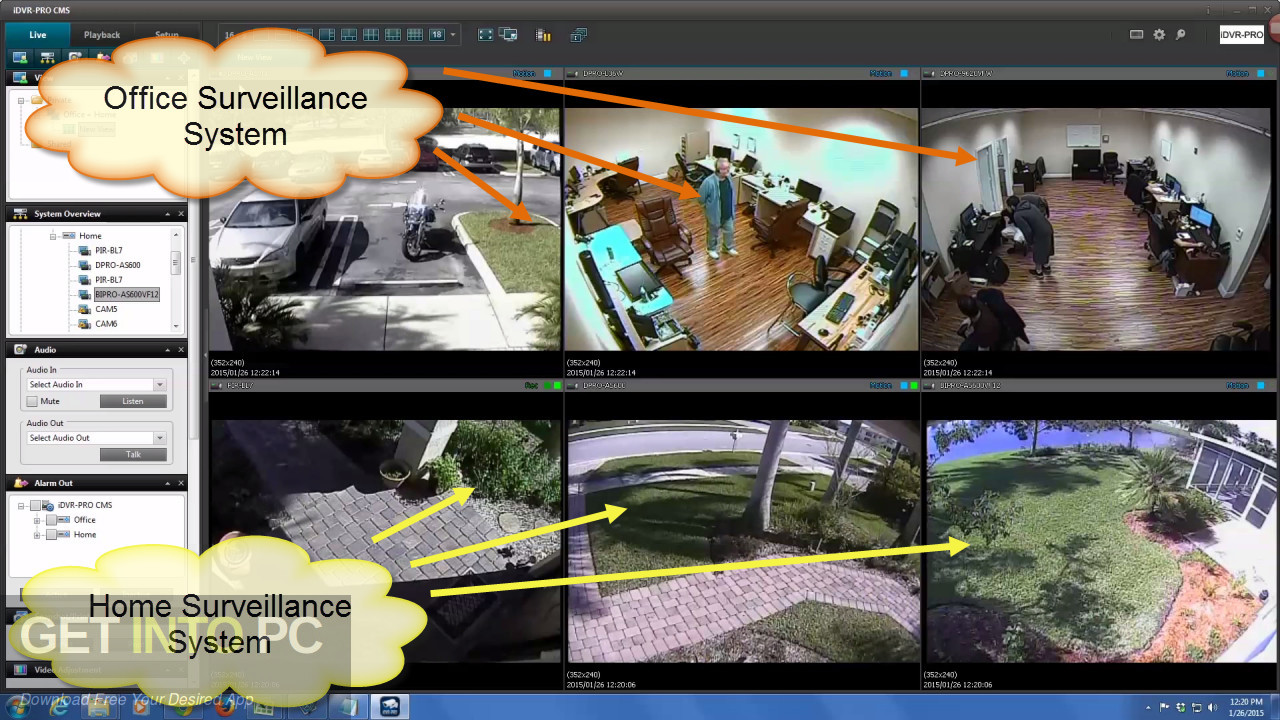Screen dimensions: 1280x720
Task: Select CAM5 in the System Overview tree
Action: pos(104,309)
